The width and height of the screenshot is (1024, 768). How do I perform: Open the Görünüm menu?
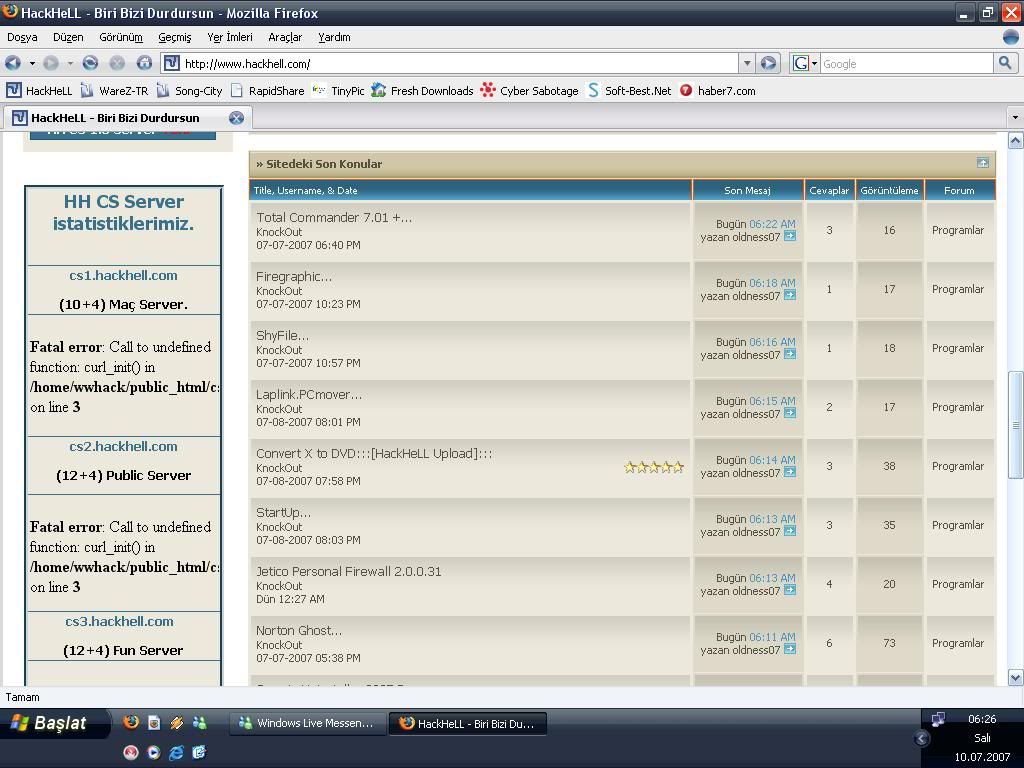121,37
